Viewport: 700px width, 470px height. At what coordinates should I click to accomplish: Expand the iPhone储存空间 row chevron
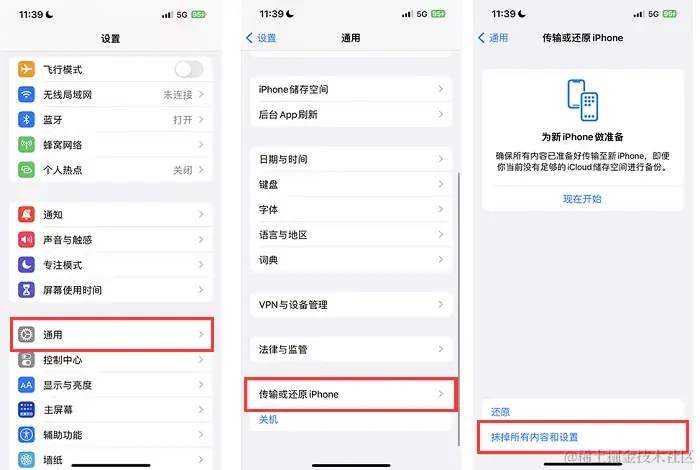[441, 89]
